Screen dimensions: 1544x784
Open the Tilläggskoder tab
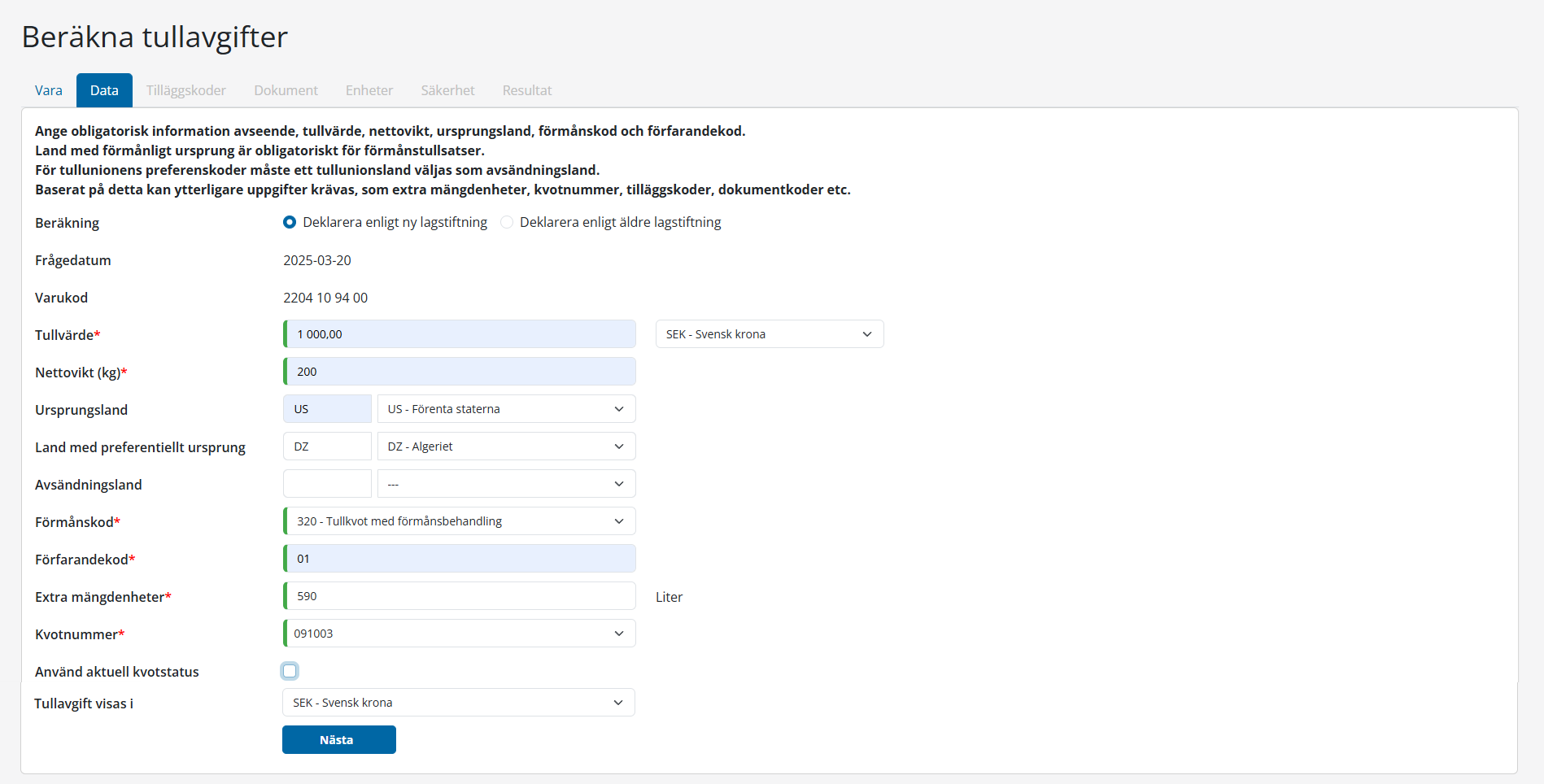[186, 90]
